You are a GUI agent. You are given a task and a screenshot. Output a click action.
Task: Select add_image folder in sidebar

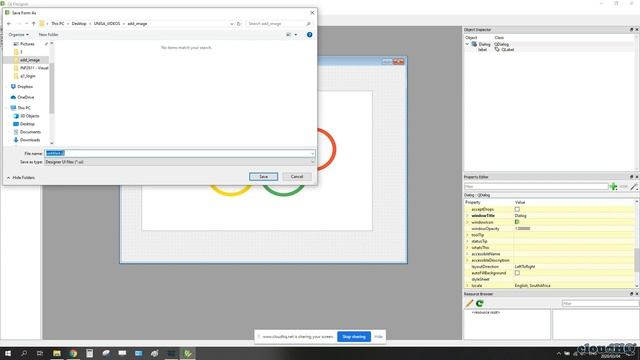(30, 60)
